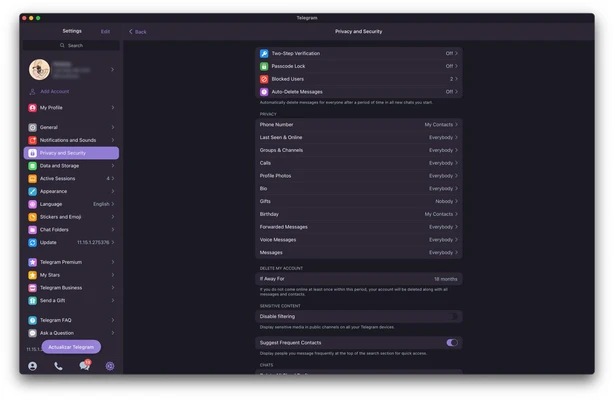Click the Notifications and Sounds icon
614x400 pixels.
pos(33,140)
